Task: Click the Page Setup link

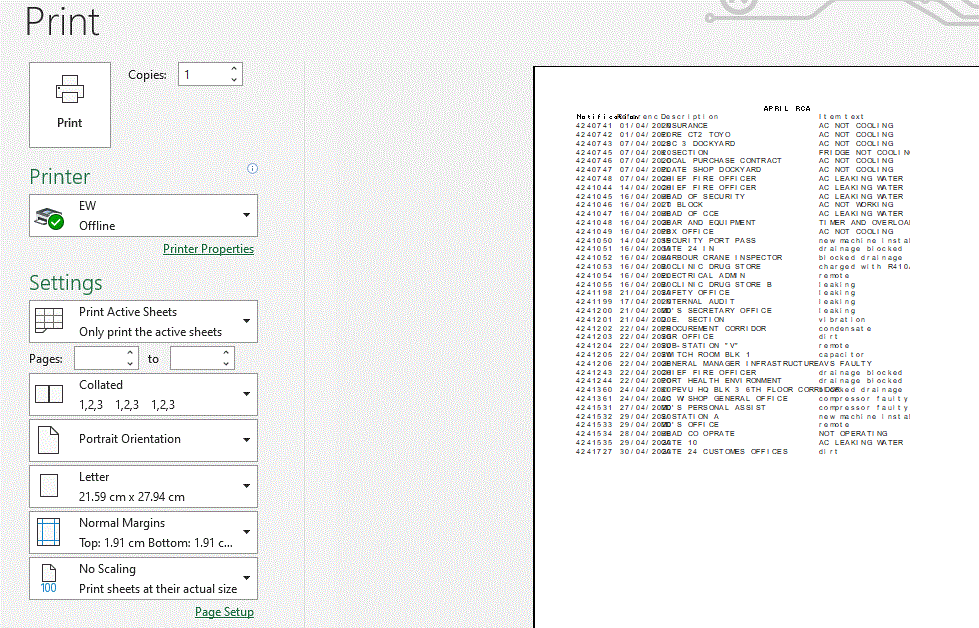Action: click(x=224, y=611)
